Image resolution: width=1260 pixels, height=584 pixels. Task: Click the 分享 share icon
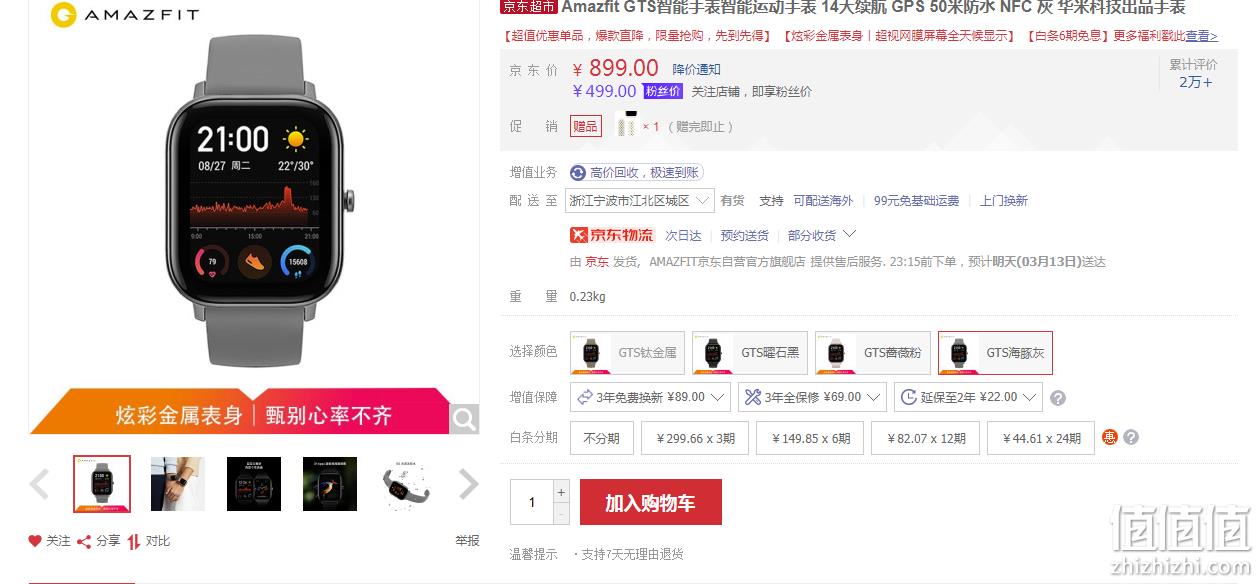tap(84, 541)
